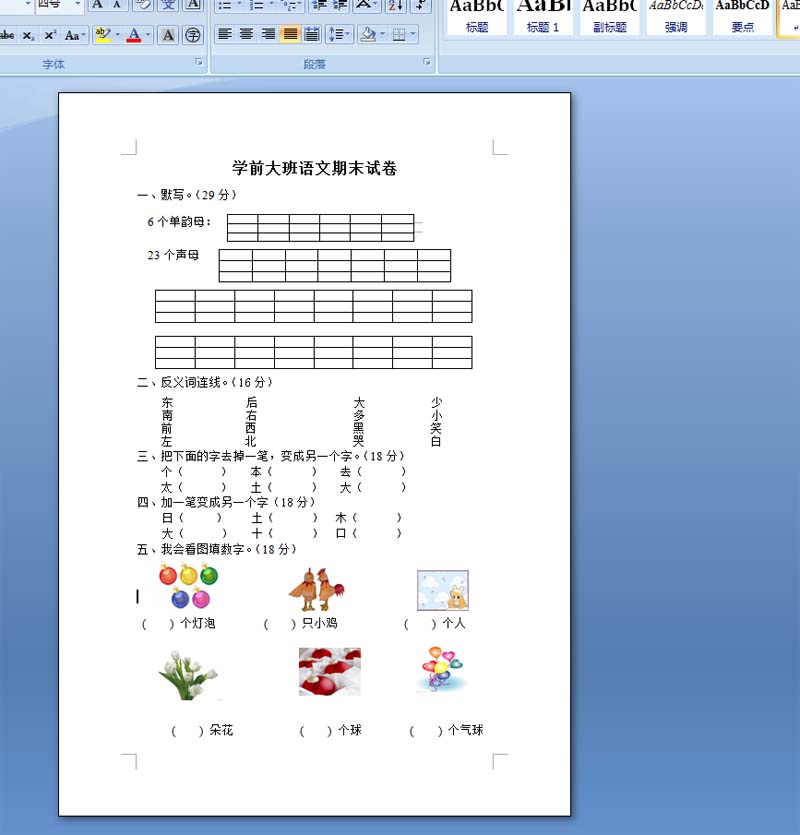800x835 pixels.
Task: Select the two chickens picture
Action: pos(316,589)
